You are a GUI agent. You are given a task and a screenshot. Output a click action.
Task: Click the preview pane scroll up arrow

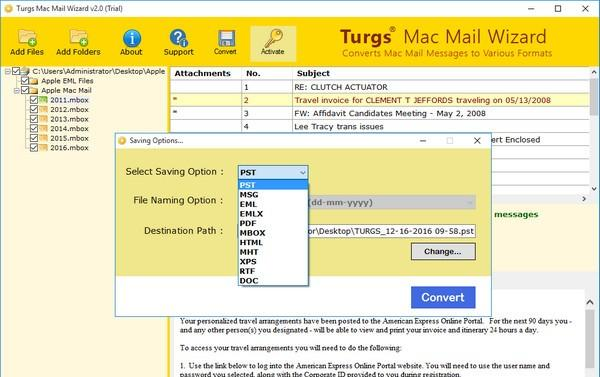pos(590,302)
